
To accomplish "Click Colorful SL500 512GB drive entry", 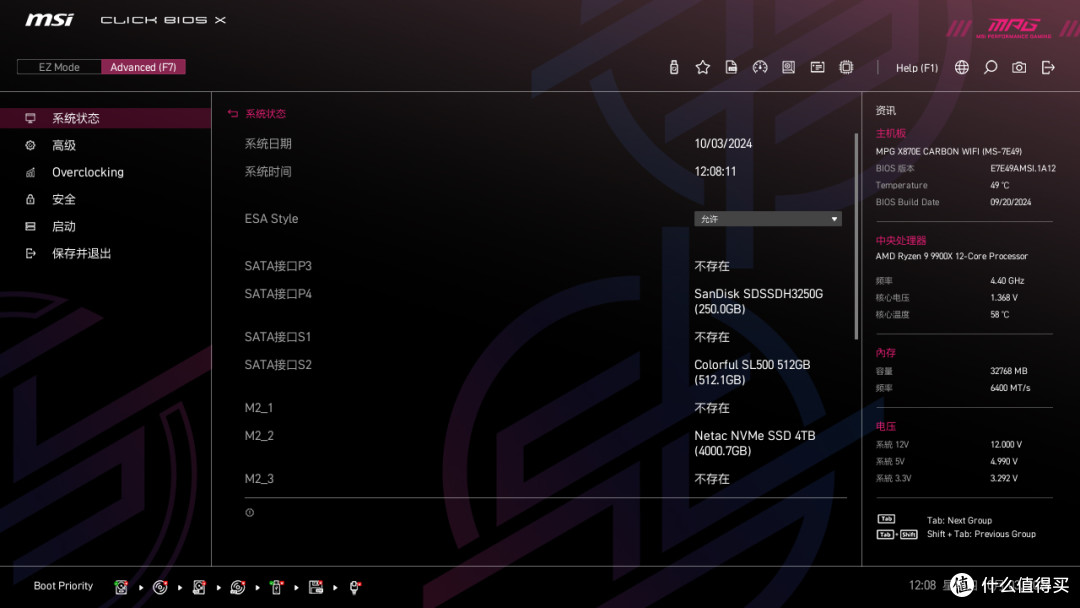I will (752, 372).
